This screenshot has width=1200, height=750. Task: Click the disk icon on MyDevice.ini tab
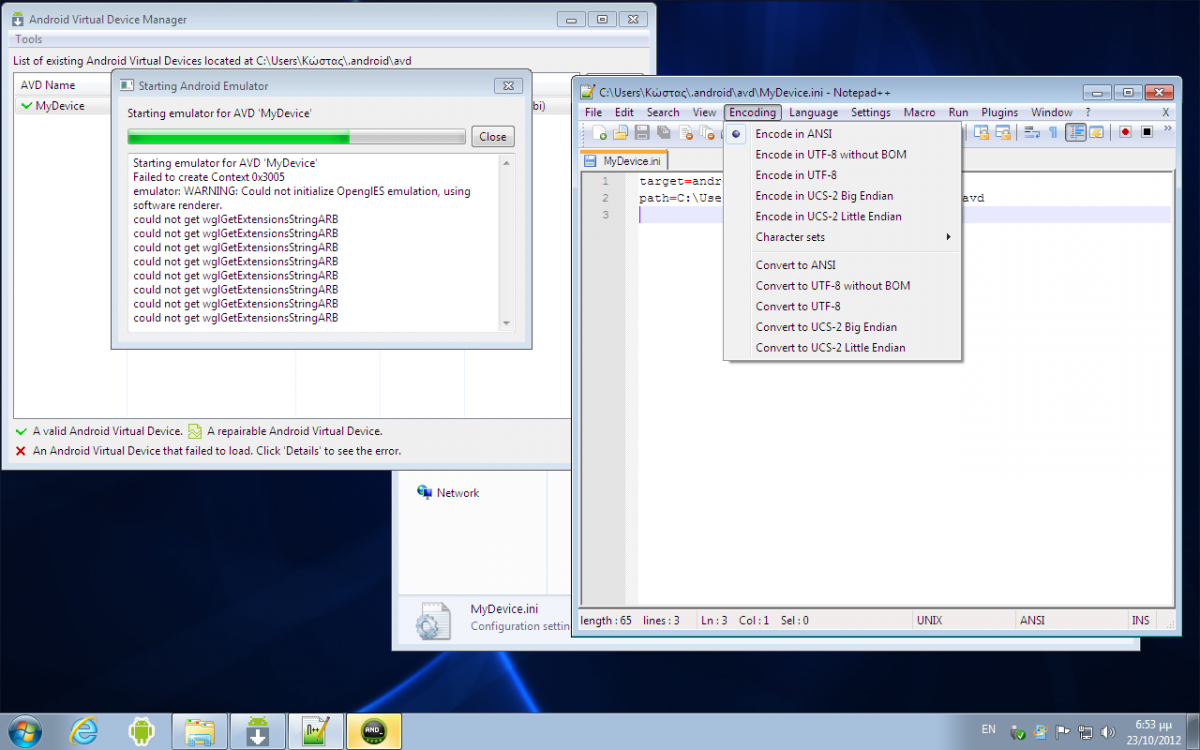[591, 161]
